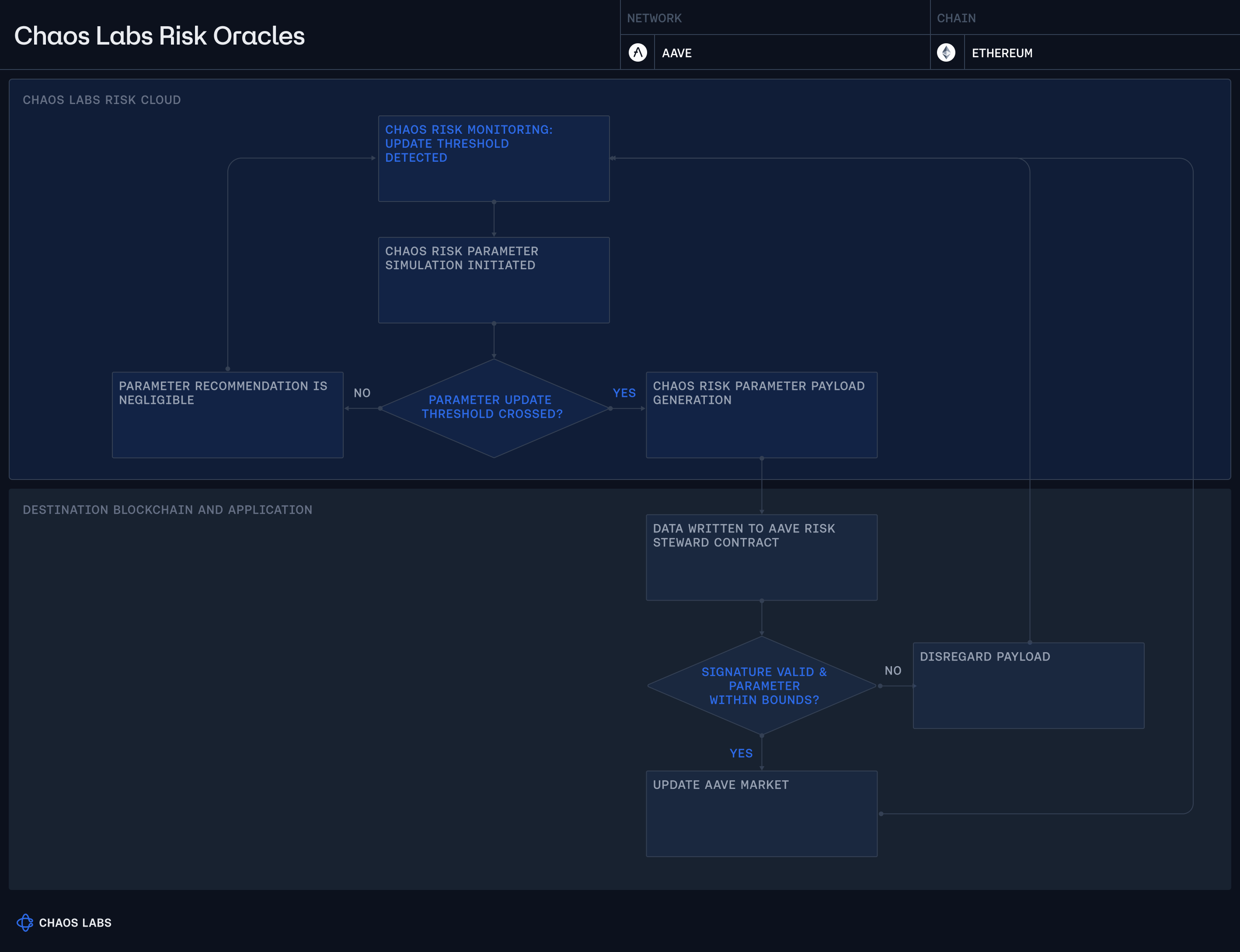
Task: Click the 'YES' label below signature diamond
Action: [741, 753]
